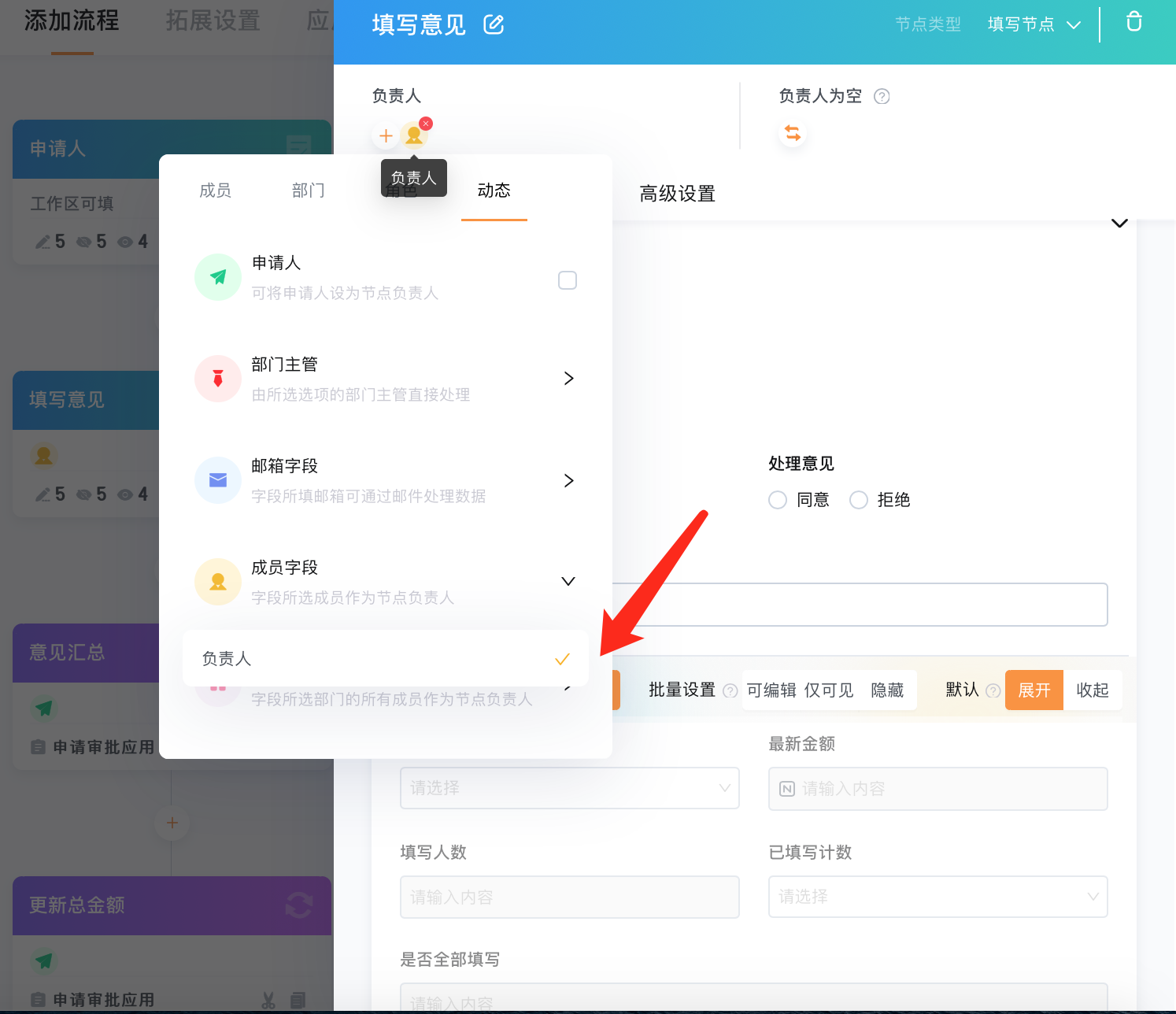Image resolution: width=1176 pixels, height=1014 pixels.
Task: Switch to the 成员 tab
Action: pyautogui.click(x=215, y=191)
